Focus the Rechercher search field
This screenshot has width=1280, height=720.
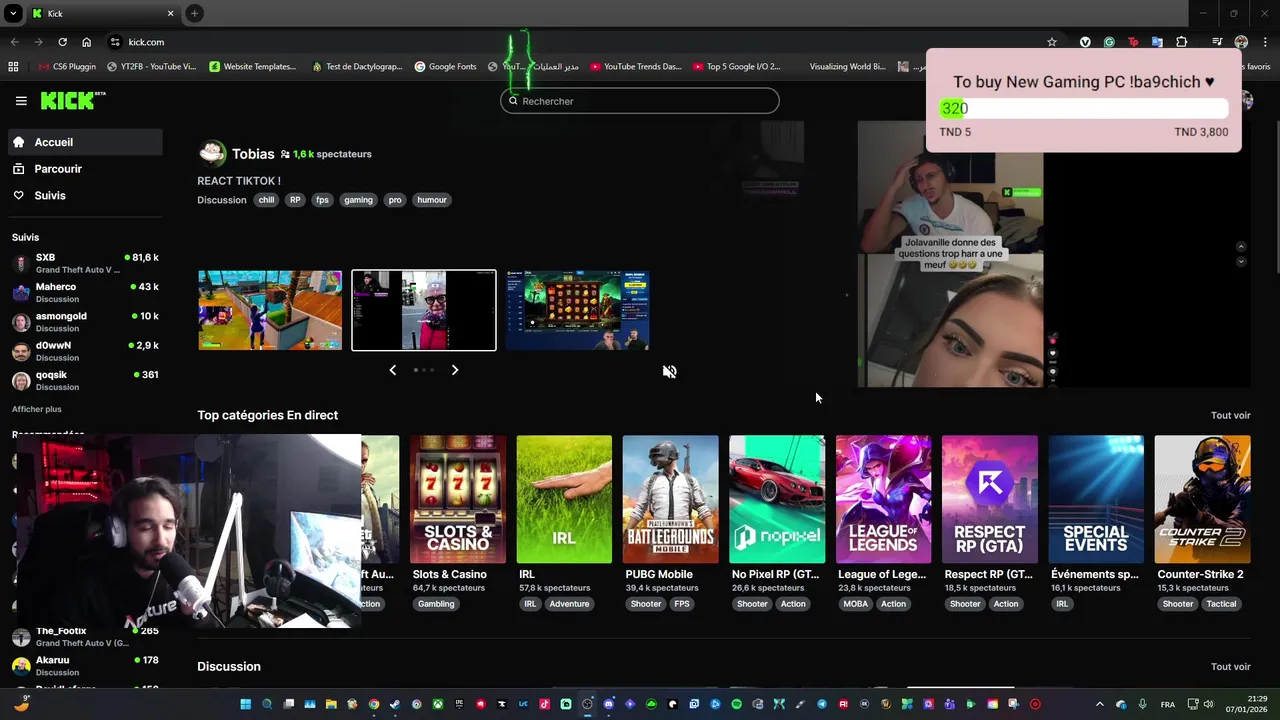pos(640,101)
